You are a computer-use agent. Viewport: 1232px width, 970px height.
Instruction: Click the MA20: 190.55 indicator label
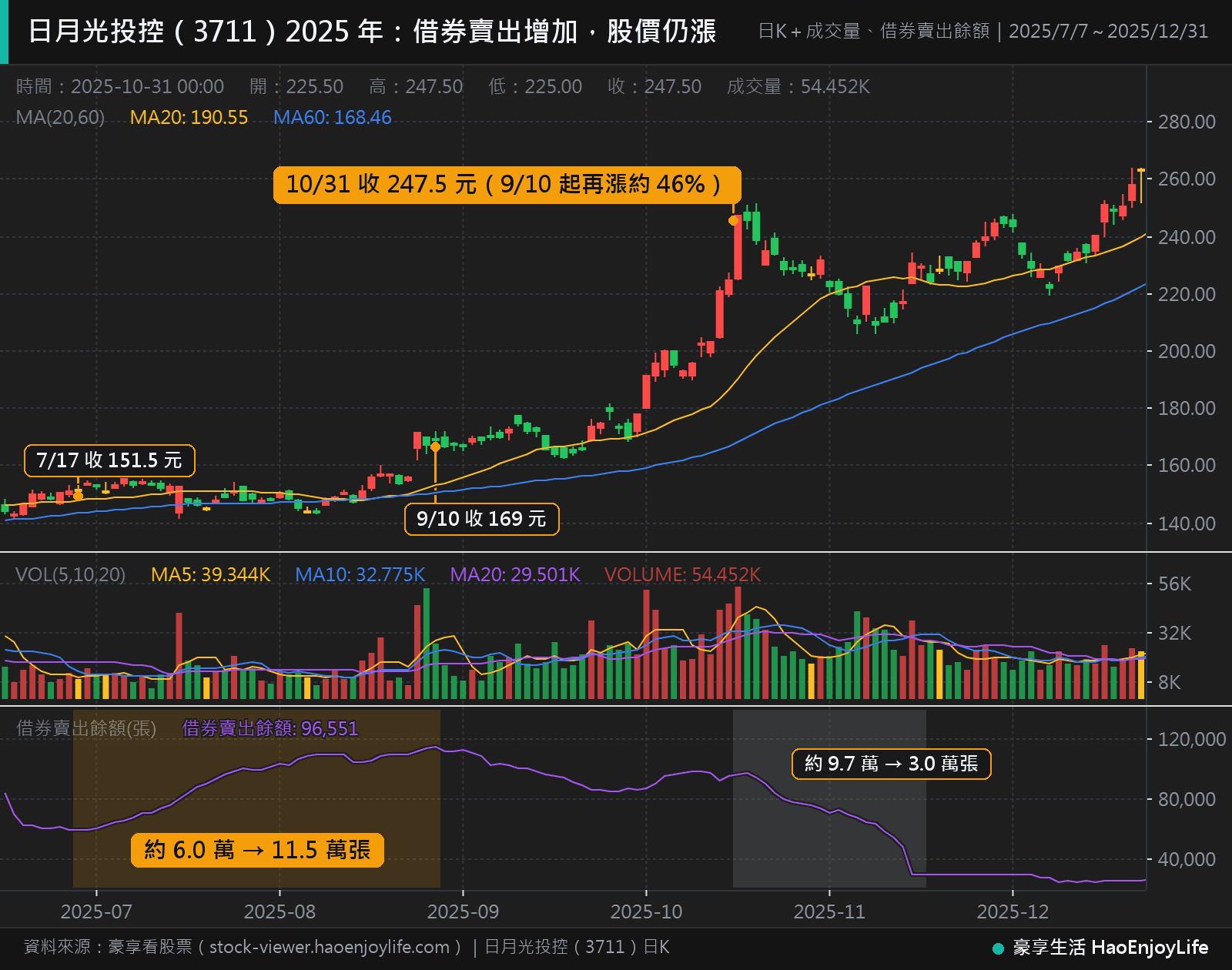[x=189, y=118]
